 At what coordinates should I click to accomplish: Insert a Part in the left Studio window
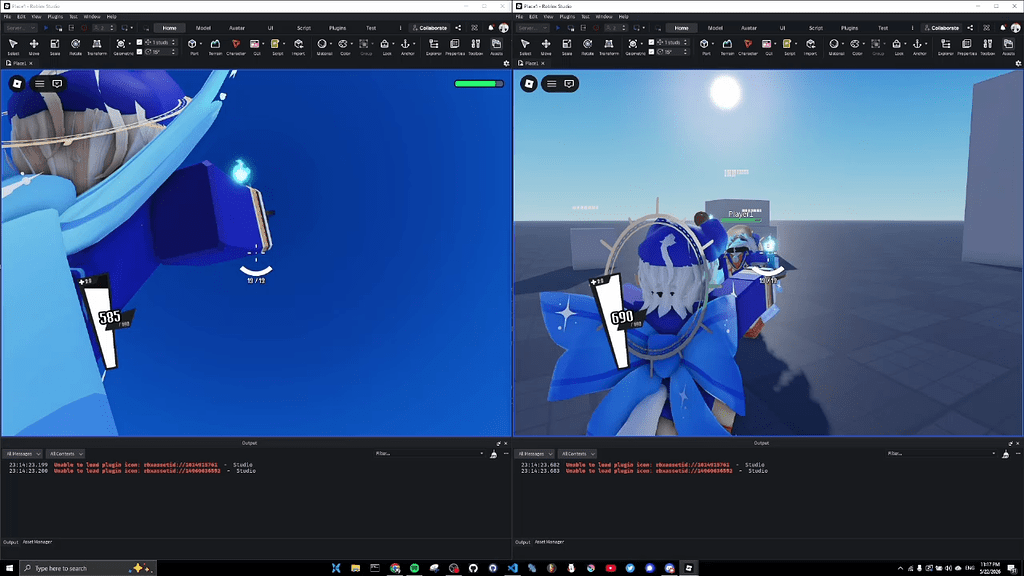point(193,46)
